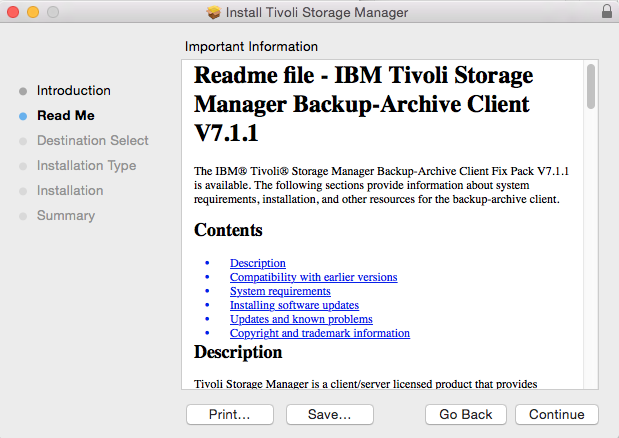Click Installation Type step label

pos(86,165)
